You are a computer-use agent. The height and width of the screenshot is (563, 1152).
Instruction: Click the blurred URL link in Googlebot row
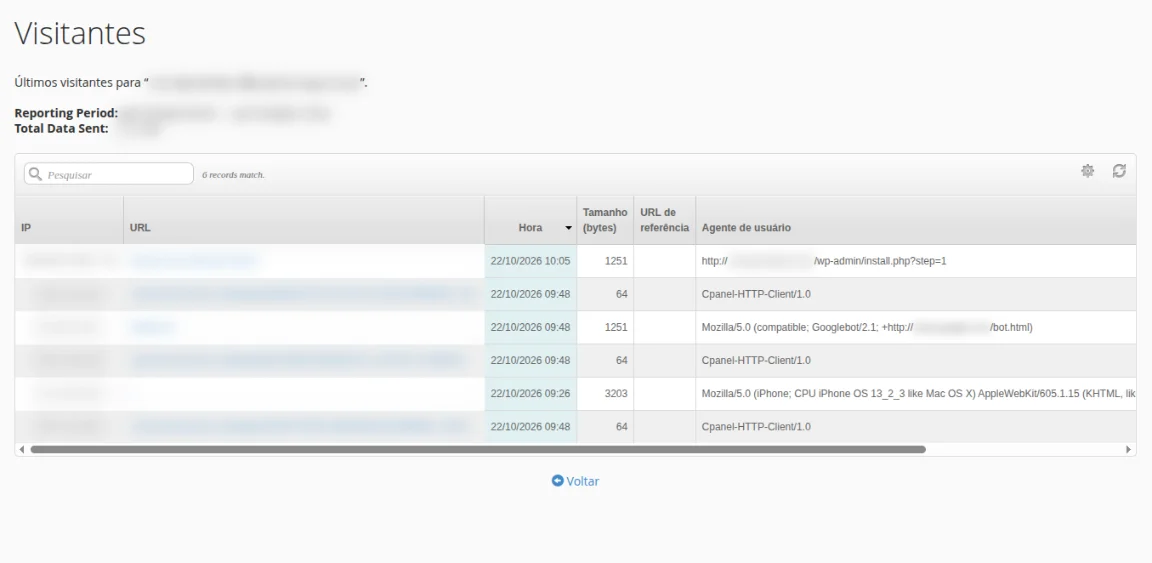(154, 327)
